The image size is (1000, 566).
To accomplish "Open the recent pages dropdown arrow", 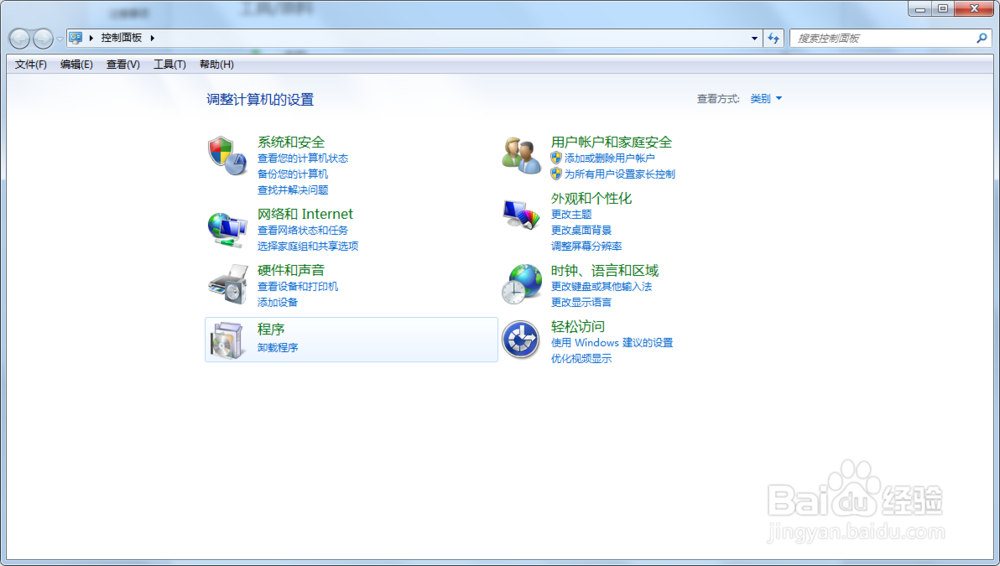I will [x=59, y=39].
